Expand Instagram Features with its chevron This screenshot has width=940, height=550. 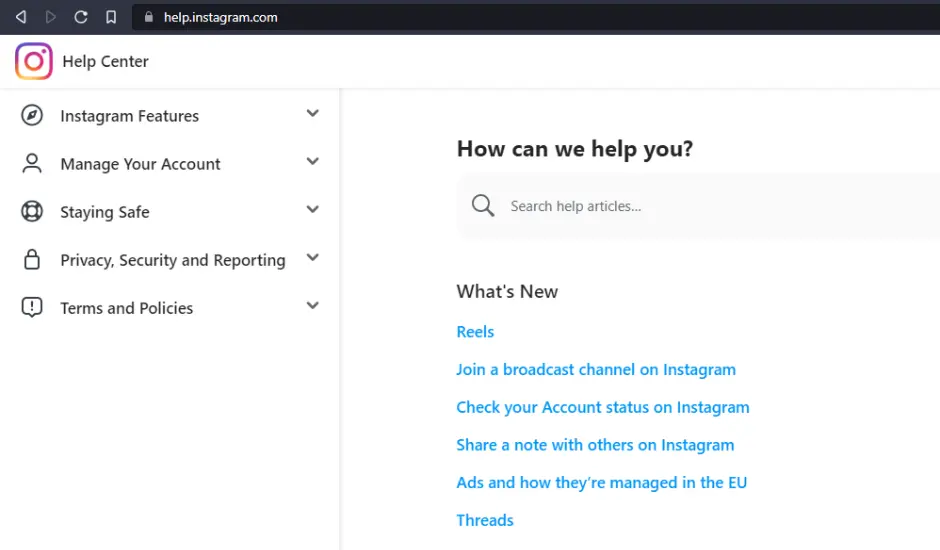[312, 113]
